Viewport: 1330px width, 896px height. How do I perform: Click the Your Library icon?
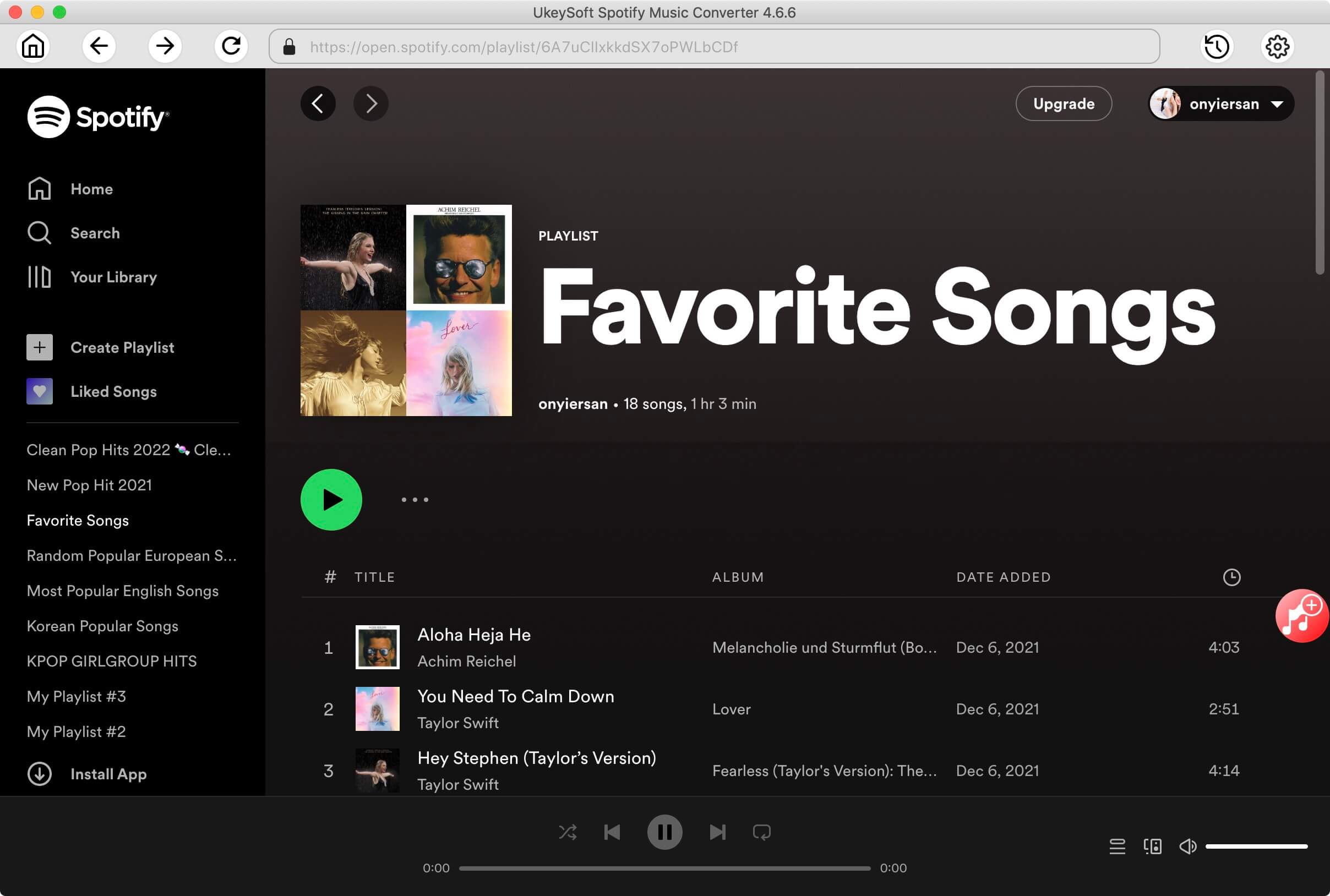(38, 277)
